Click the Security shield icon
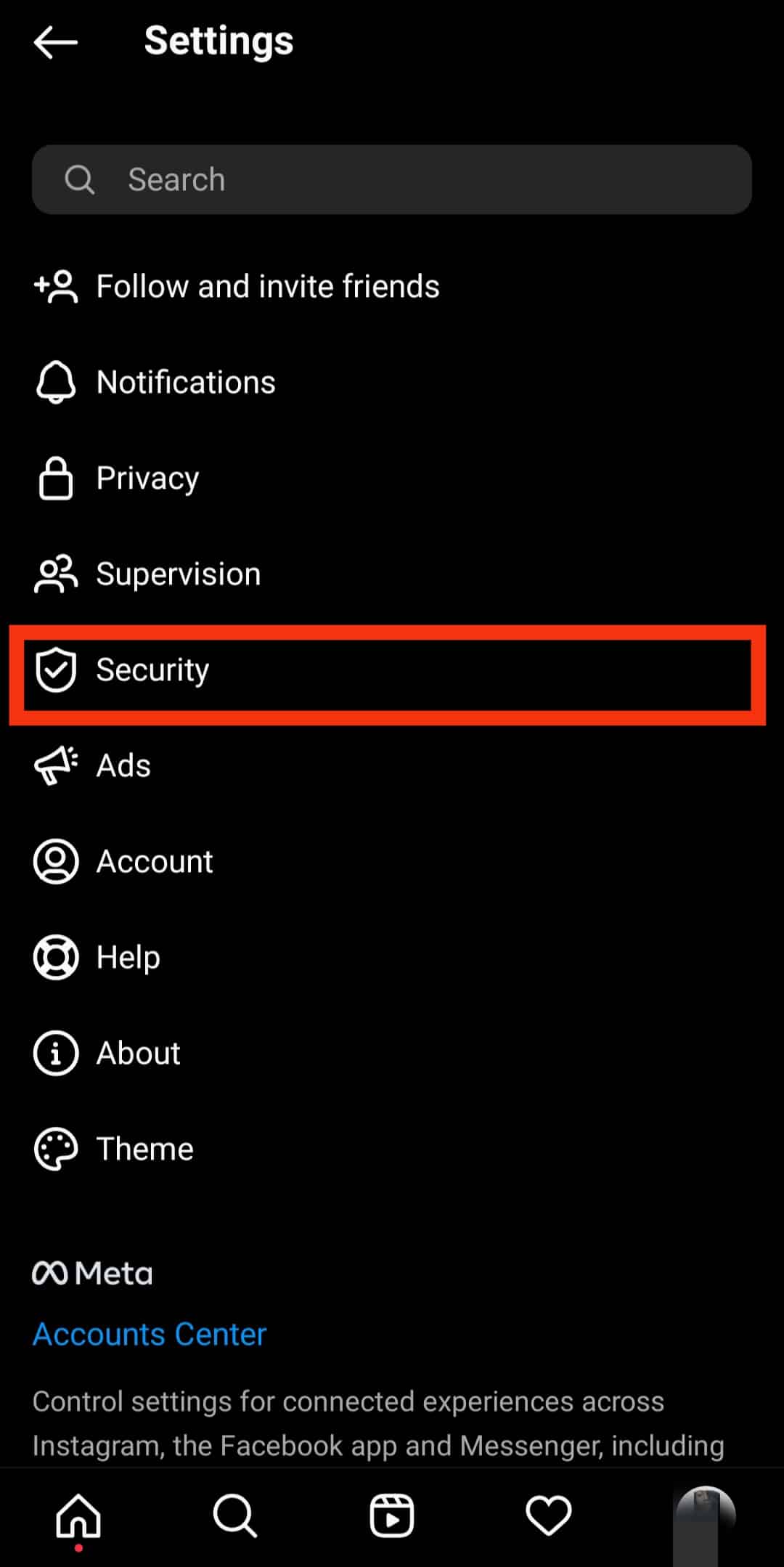 [x=56, y=669]
